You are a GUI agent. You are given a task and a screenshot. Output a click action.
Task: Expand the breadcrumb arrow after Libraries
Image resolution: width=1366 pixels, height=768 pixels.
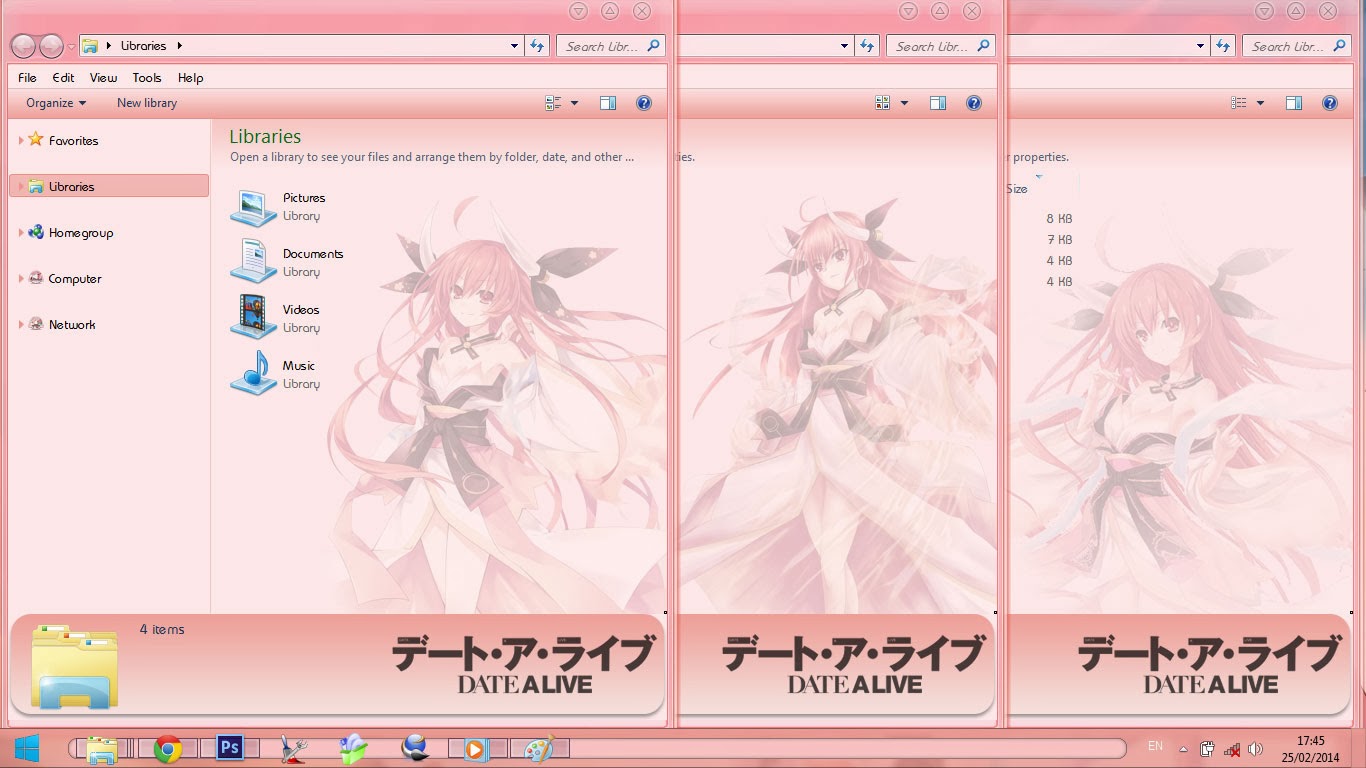(x=179, y=46)
